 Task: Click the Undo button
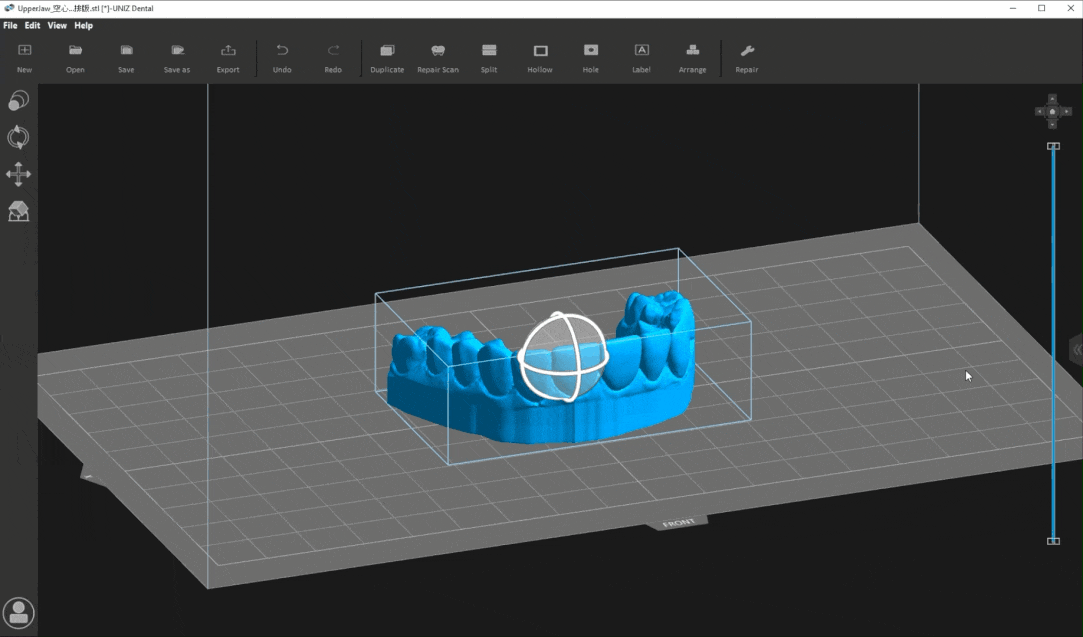coord(282,58)
